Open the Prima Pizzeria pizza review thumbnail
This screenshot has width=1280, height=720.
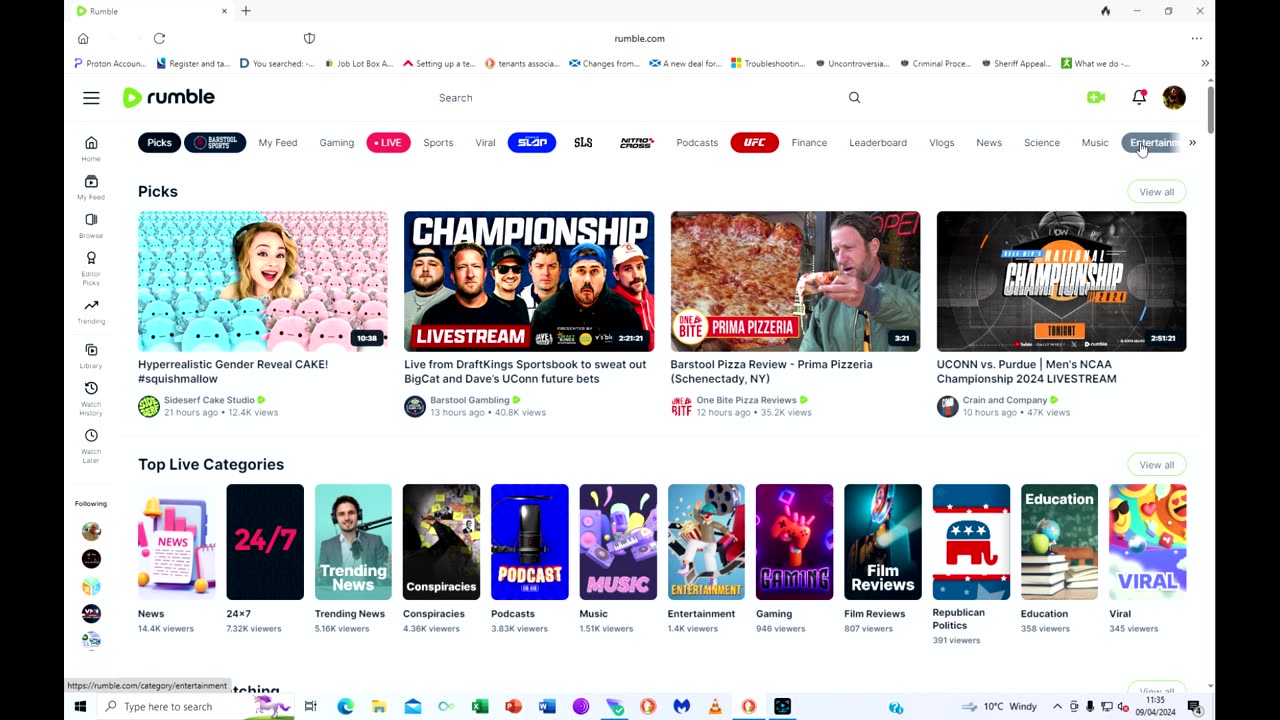tap(795, 281)
